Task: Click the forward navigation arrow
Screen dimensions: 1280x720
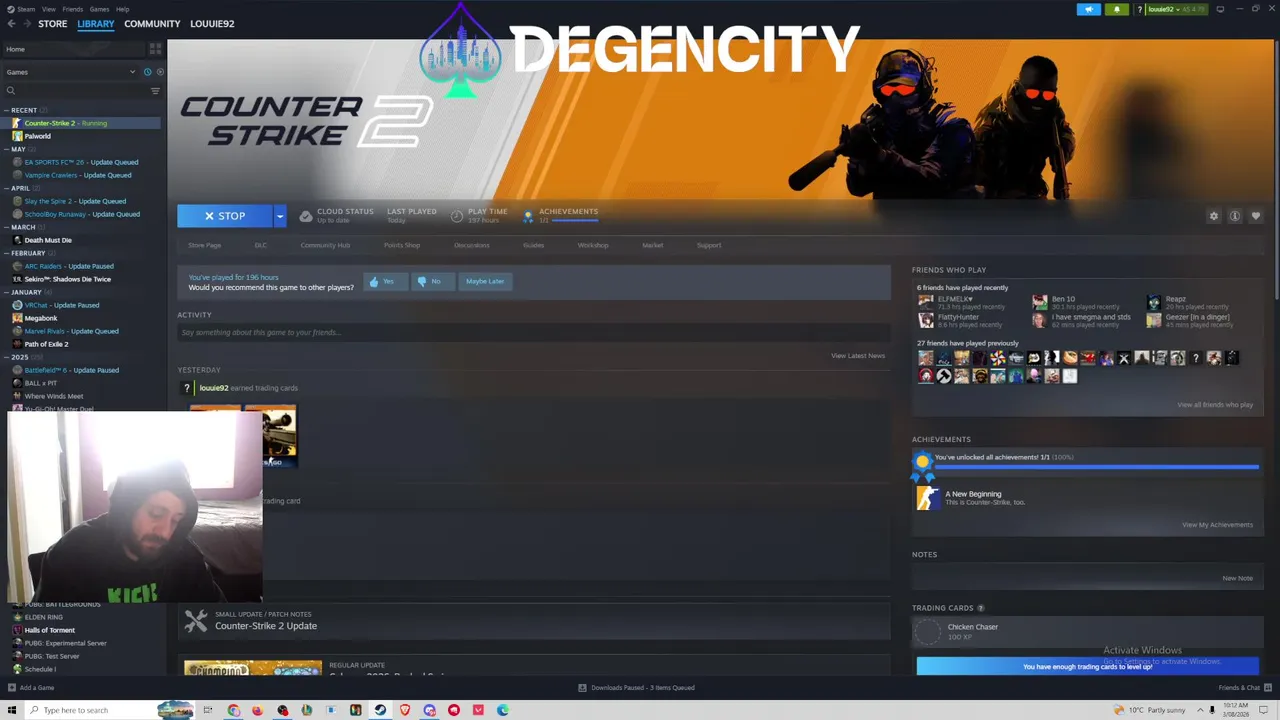Action: click(25, 24)
